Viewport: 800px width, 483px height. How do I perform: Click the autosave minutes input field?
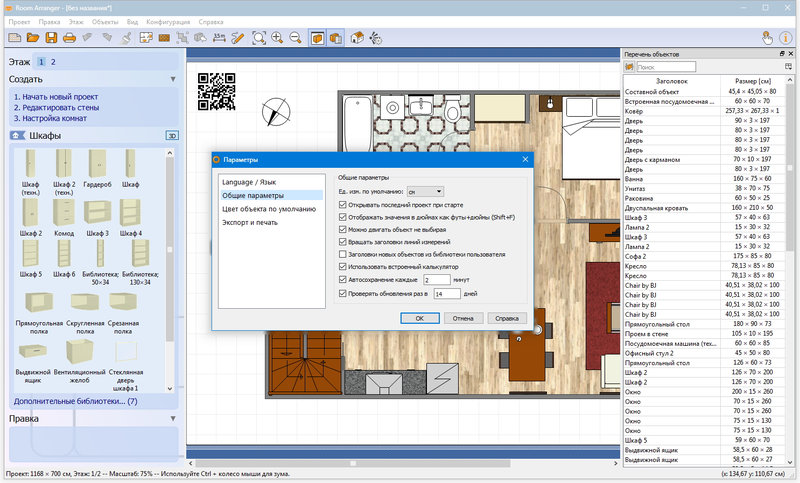tap(437, 279)
